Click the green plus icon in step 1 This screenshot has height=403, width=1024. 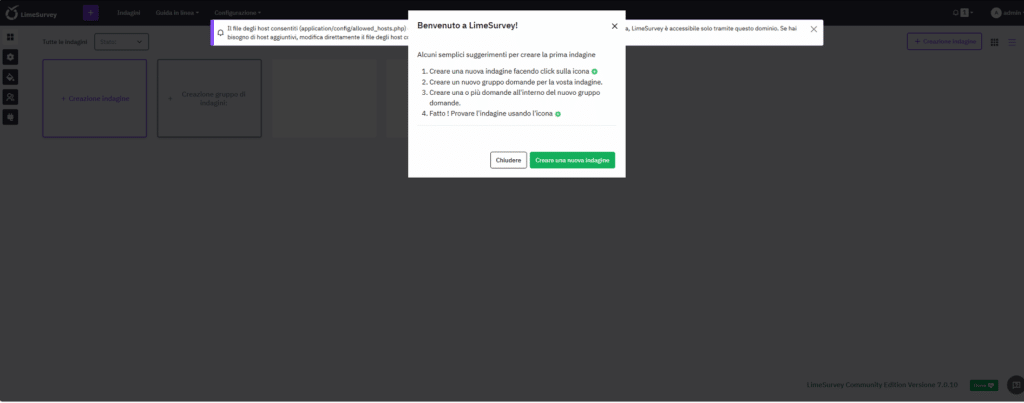pos(594,71)
